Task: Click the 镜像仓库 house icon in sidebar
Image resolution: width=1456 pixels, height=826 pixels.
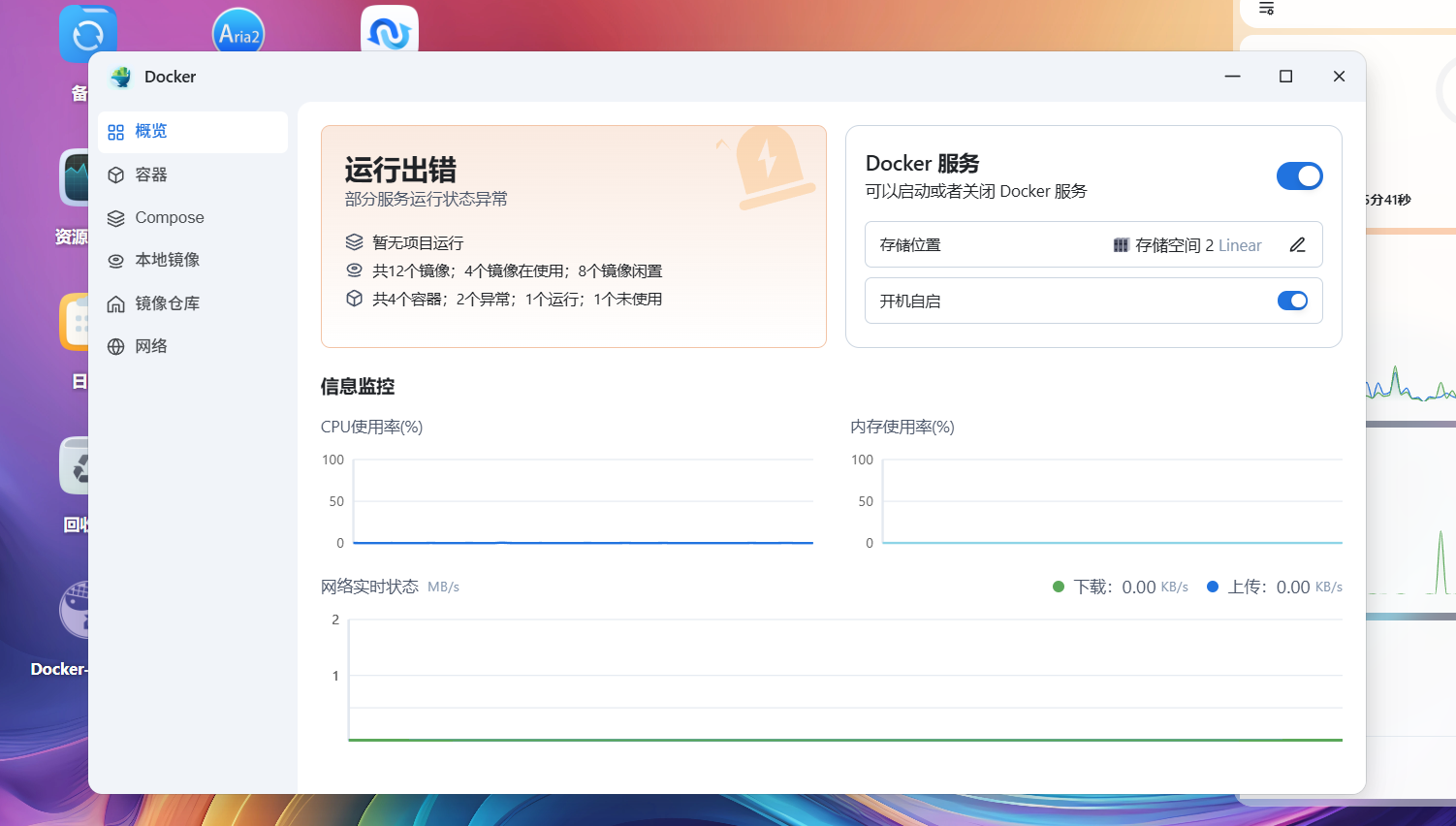Action: (x=116, y=303)
